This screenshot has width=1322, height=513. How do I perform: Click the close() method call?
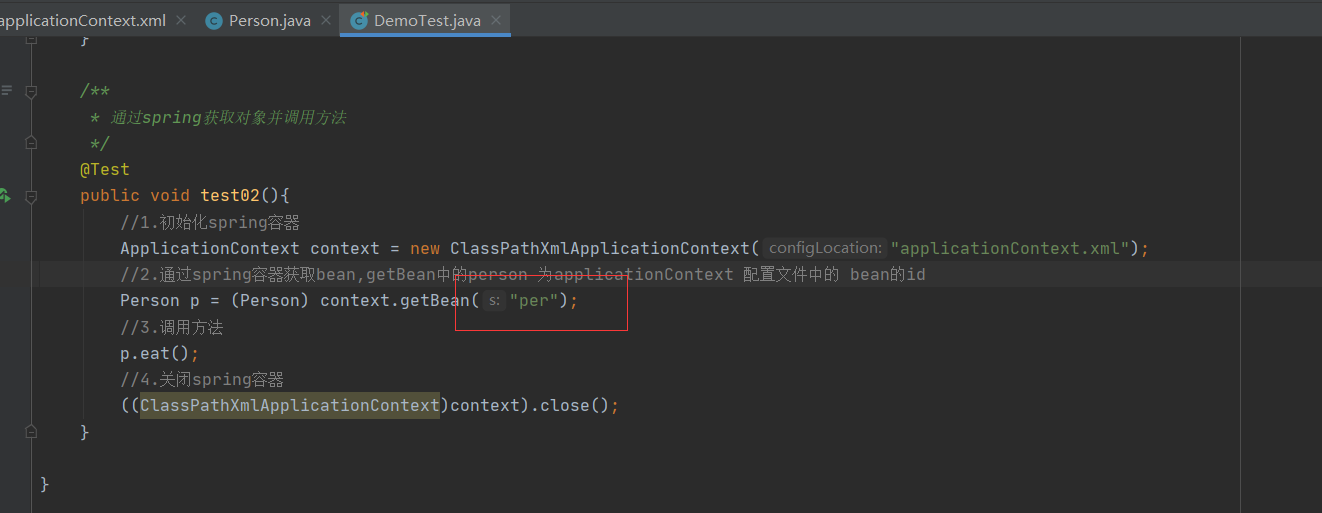(x=574, y=405)
